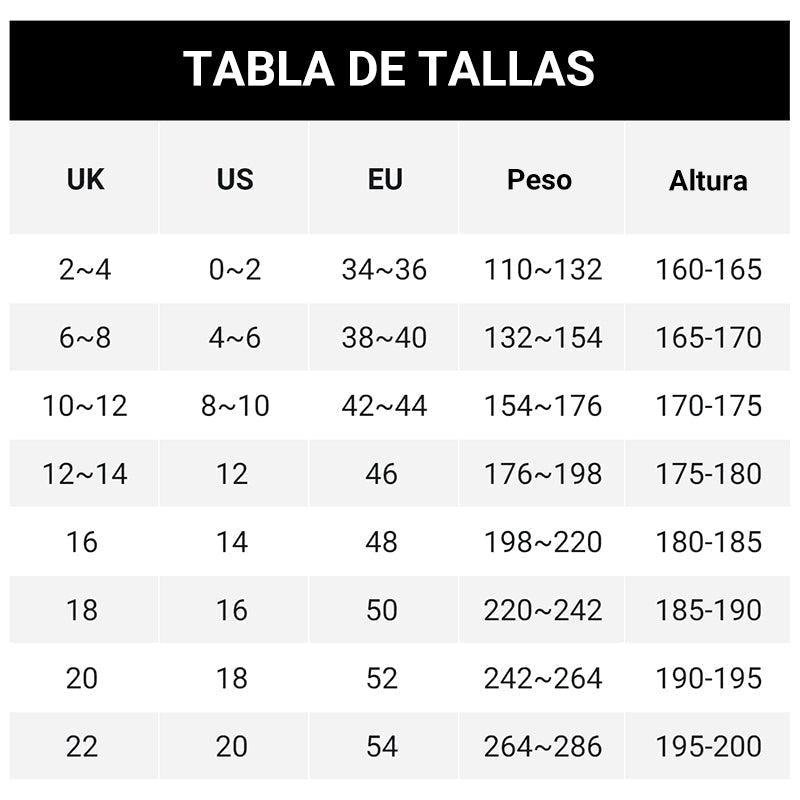Select the UK size 2~4 cell
This screenshot has height=800, width=800.
pos(85,269)
